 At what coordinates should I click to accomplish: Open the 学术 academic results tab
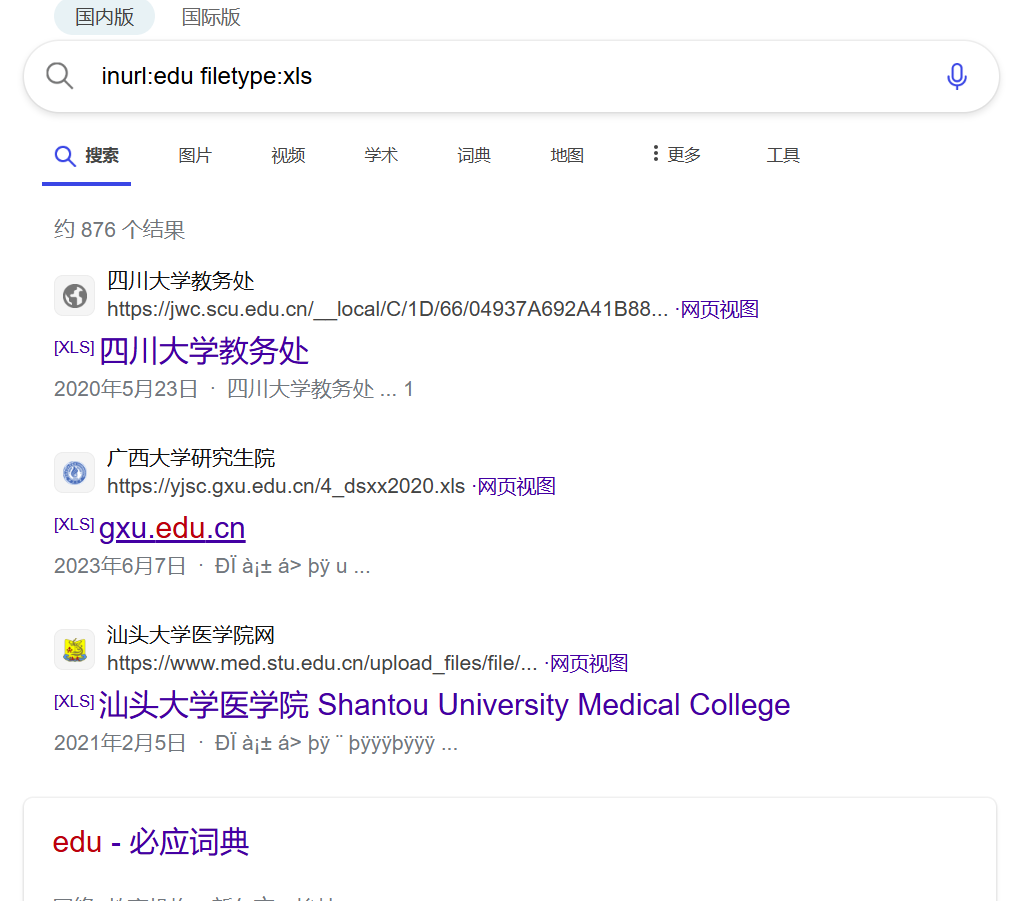click(381, 156)
